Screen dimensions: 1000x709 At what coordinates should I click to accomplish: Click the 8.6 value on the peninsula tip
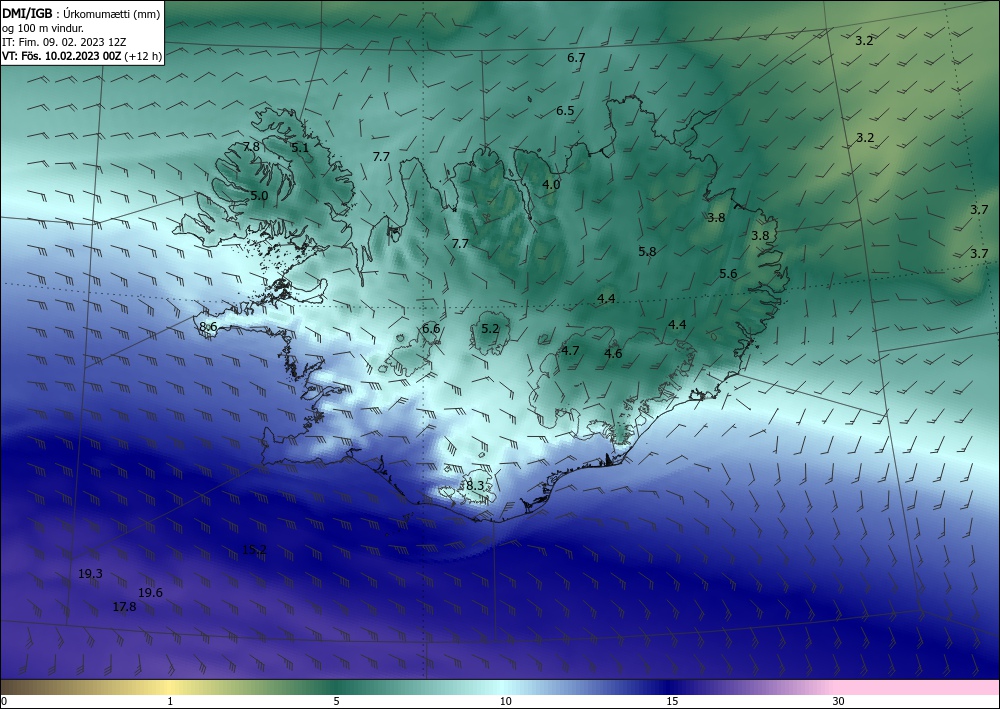[x=208, y=327]
